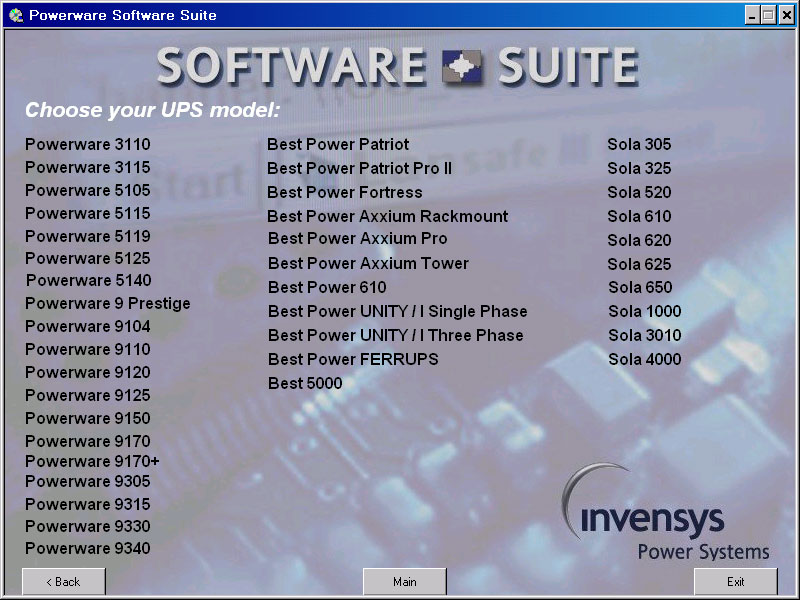Viewport: 800px width, 600px height.
Task: Pick the Powerware 9170+ model
Action: click(x=92, y=461)
